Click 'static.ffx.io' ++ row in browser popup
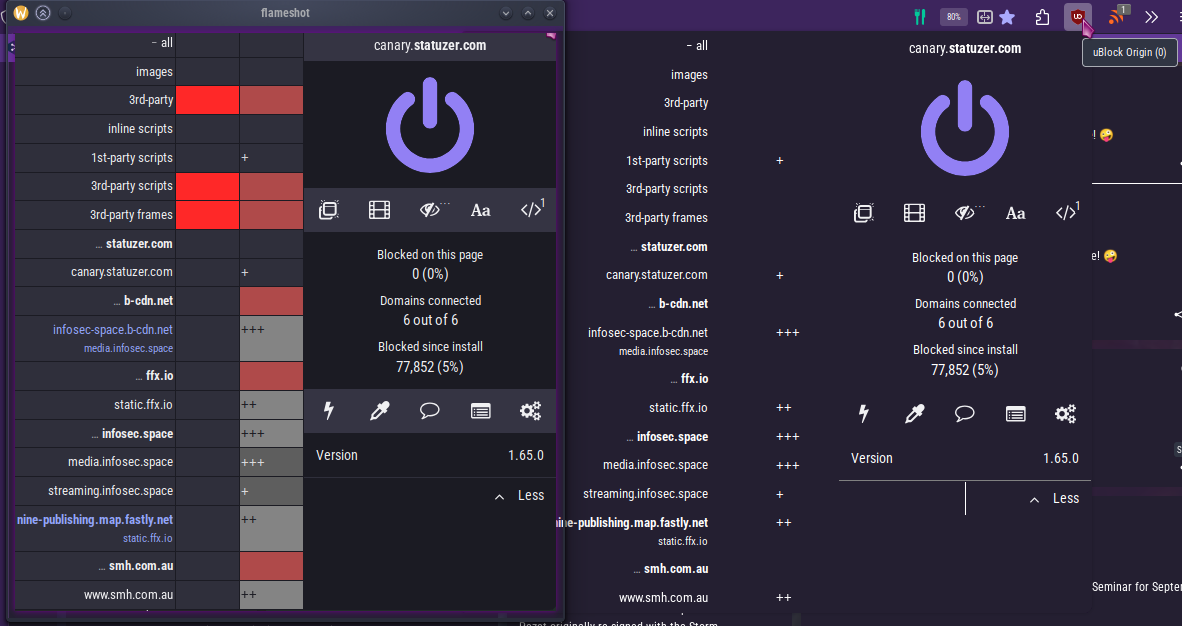 [x=678, y=408]
